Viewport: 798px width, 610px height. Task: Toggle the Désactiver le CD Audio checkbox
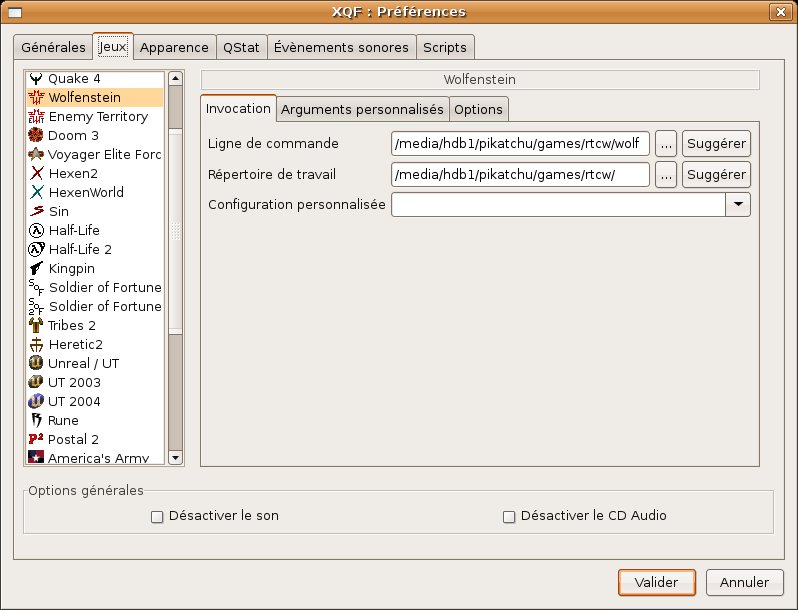509,517
